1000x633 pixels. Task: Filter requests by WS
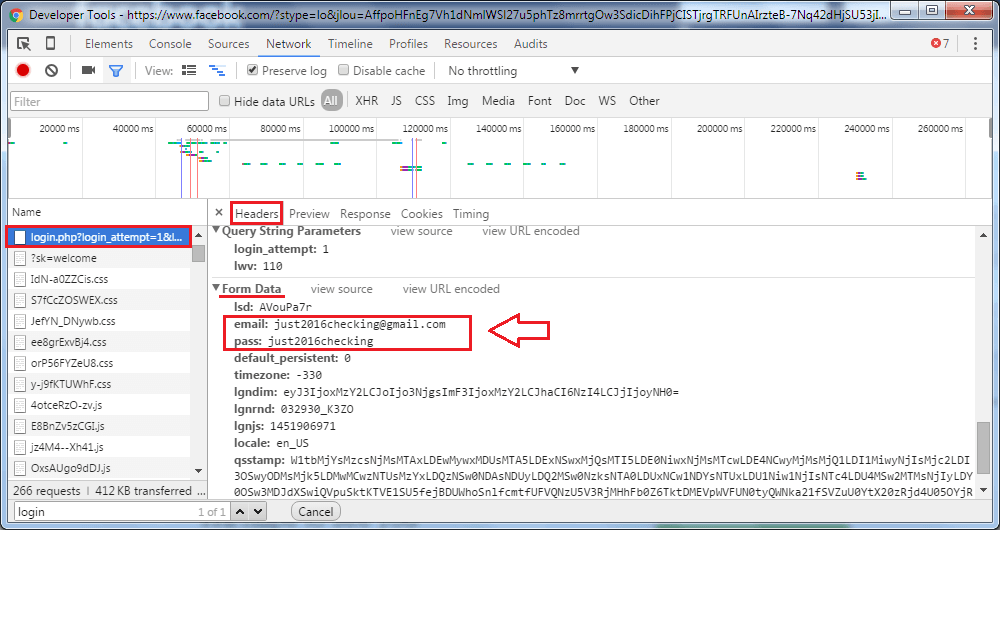pyautogui.click(x=607, y=101)
